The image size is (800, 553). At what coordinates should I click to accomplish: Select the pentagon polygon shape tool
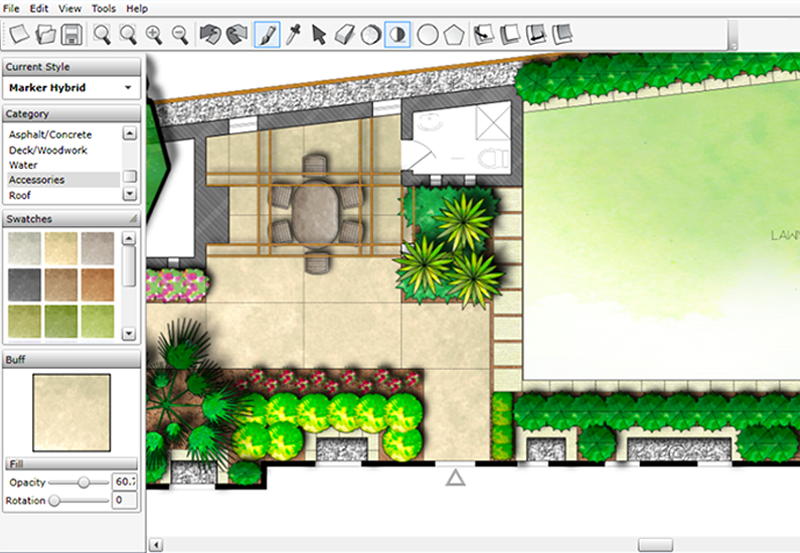[453, 35]
